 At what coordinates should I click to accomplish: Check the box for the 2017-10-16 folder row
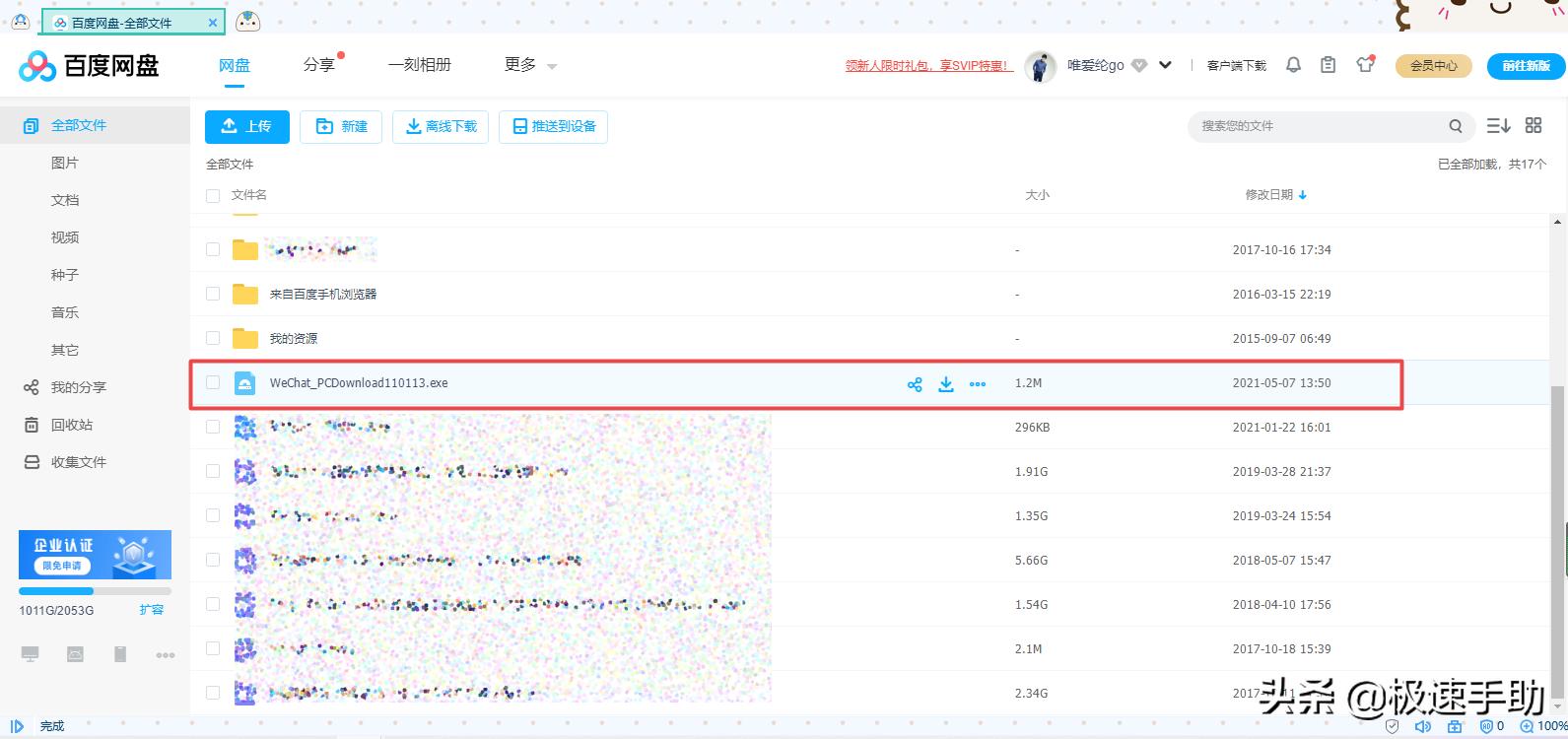[x=212, y=249]
